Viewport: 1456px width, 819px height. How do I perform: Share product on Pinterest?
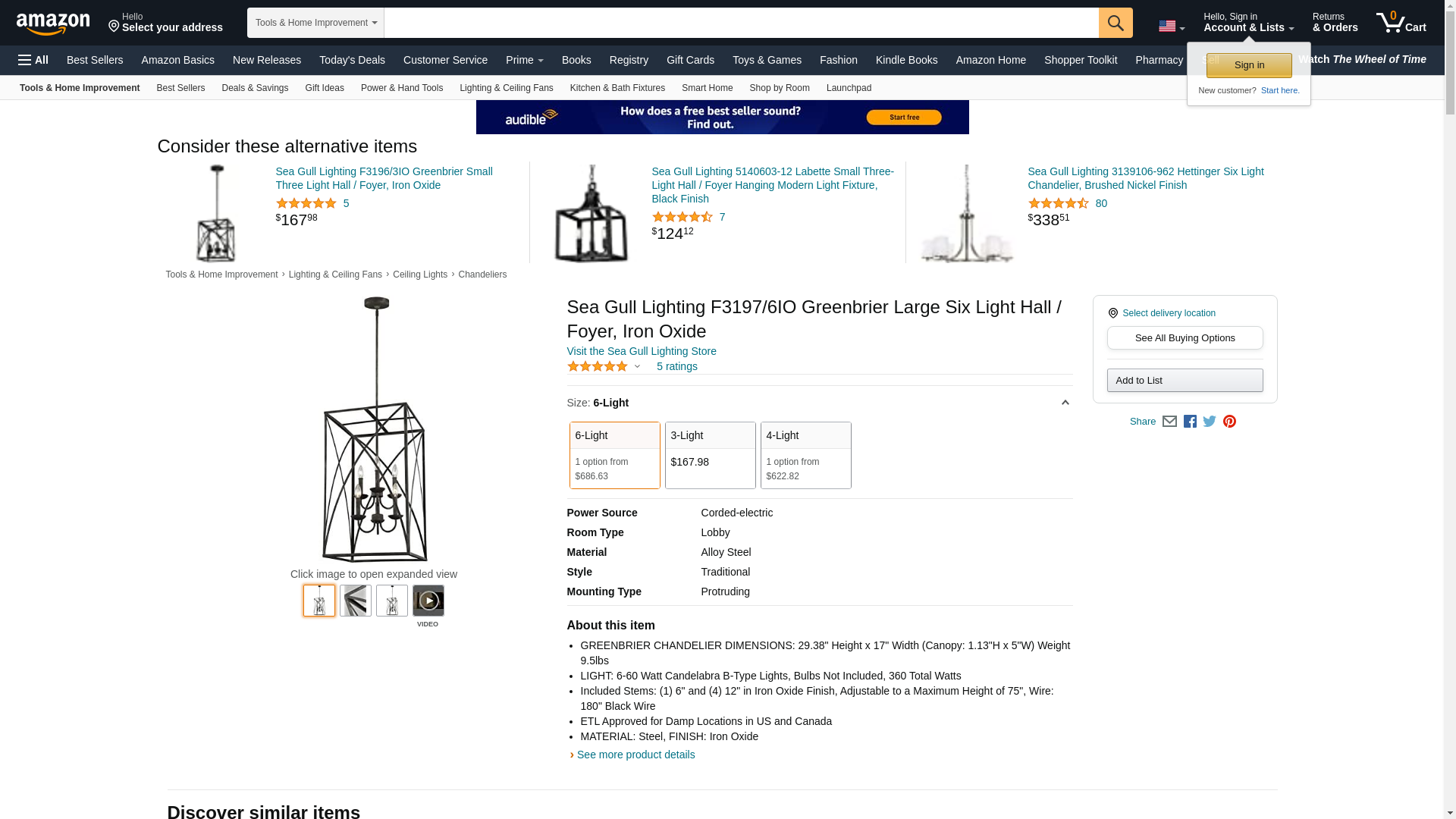[x=1229, y=422]
